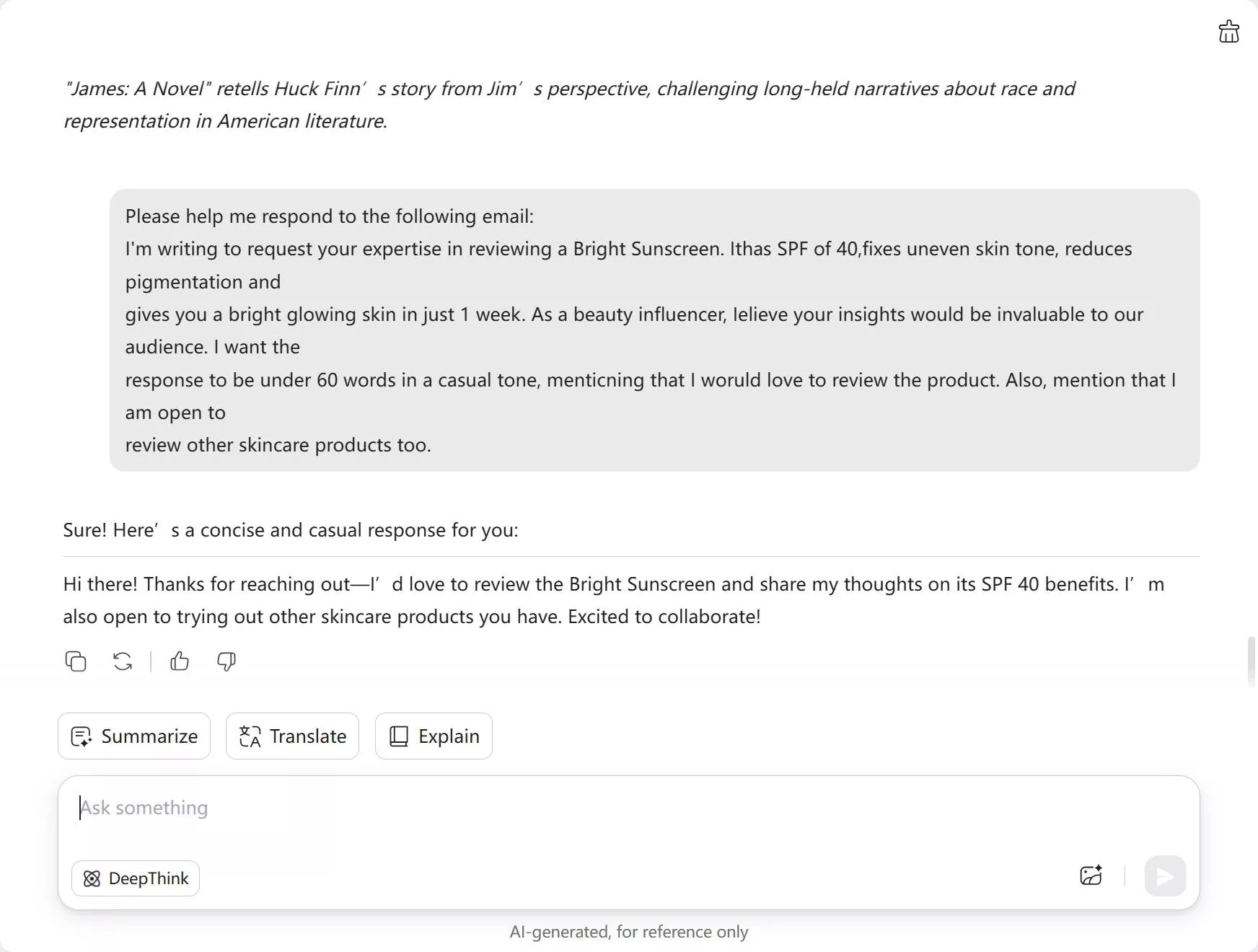Give the response a thumbs up

click(x=180, y=661)
